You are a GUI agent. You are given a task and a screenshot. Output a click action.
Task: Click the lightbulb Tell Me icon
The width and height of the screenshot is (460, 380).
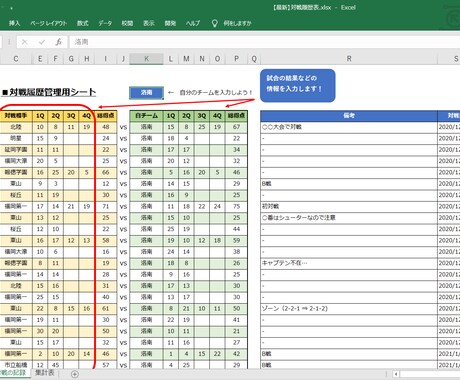(x=215, y=23)
